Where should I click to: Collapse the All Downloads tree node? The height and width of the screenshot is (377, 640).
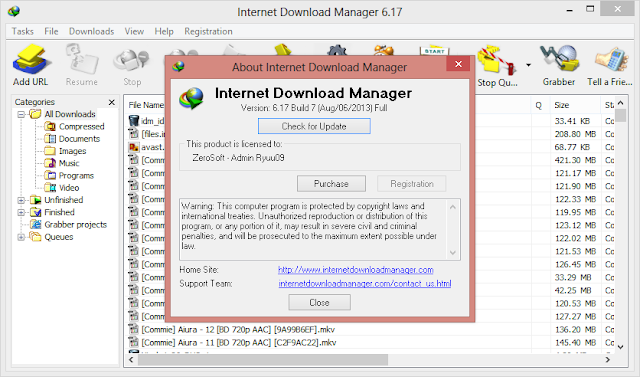[21, 115]
